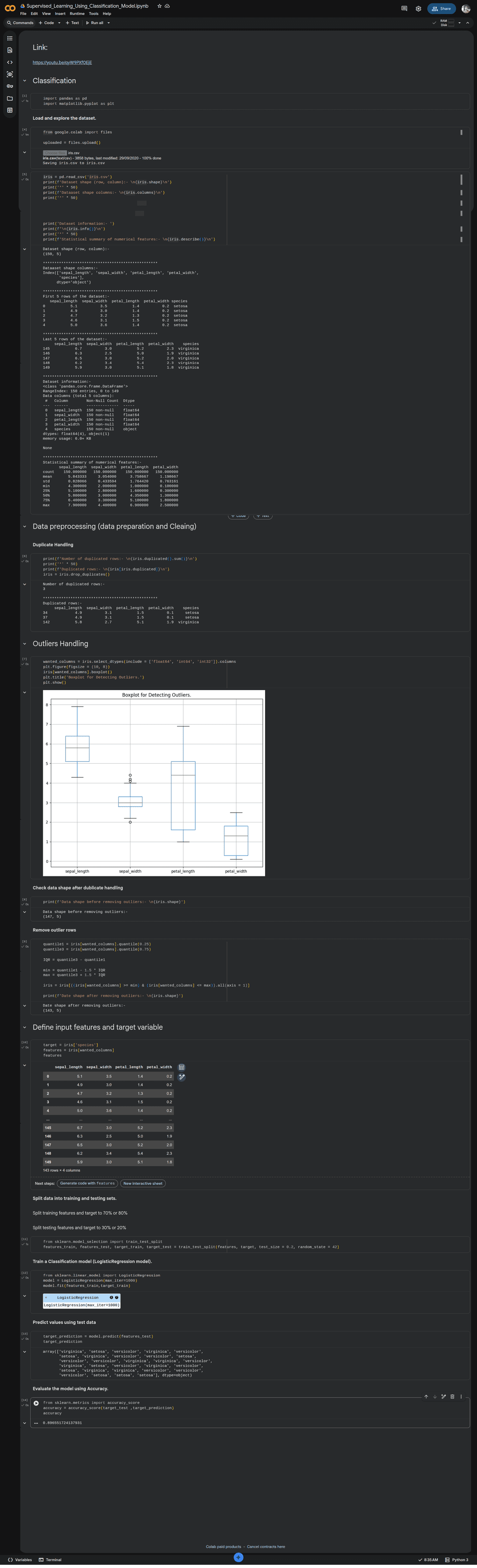
Task: Open the Settings gear icon
Action: [x=418, y=8]
